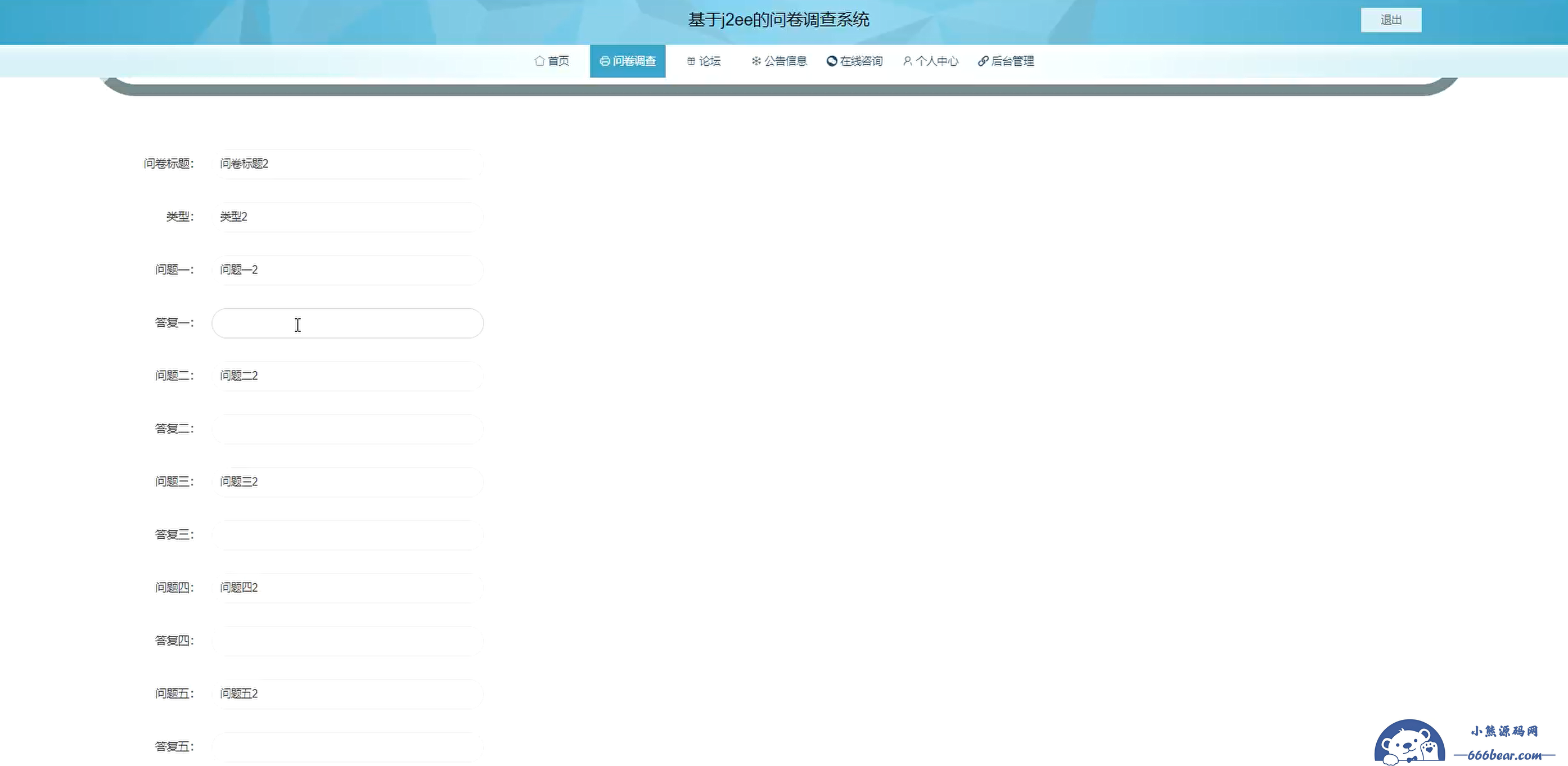Click the 问题三: label
Viewport: 1568px width, 766px height.
coord(174,481)
